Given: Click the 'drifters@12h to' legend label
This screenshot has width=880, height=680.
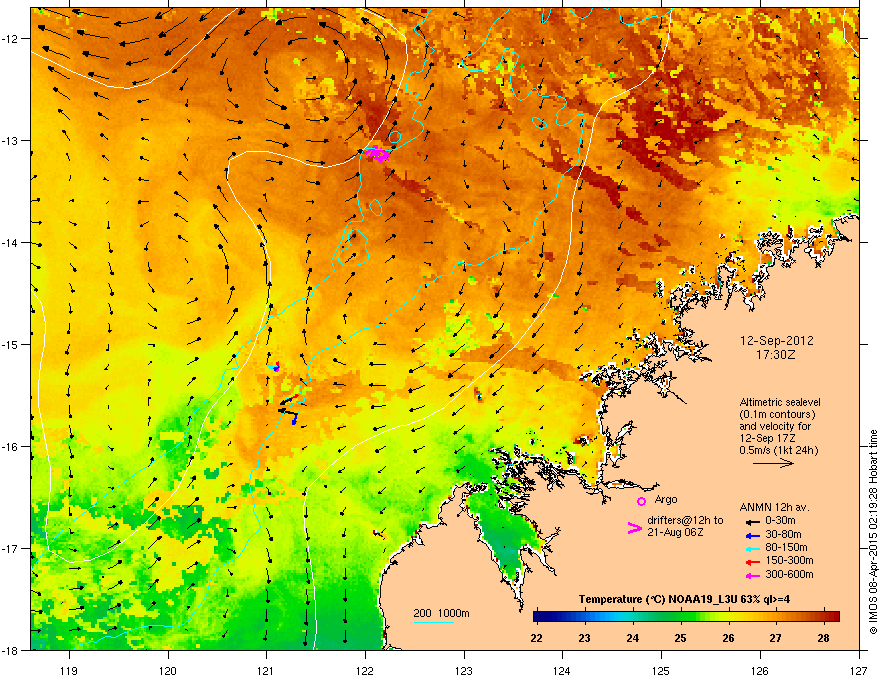Looking at the screenshot, I should click(685, 520).
